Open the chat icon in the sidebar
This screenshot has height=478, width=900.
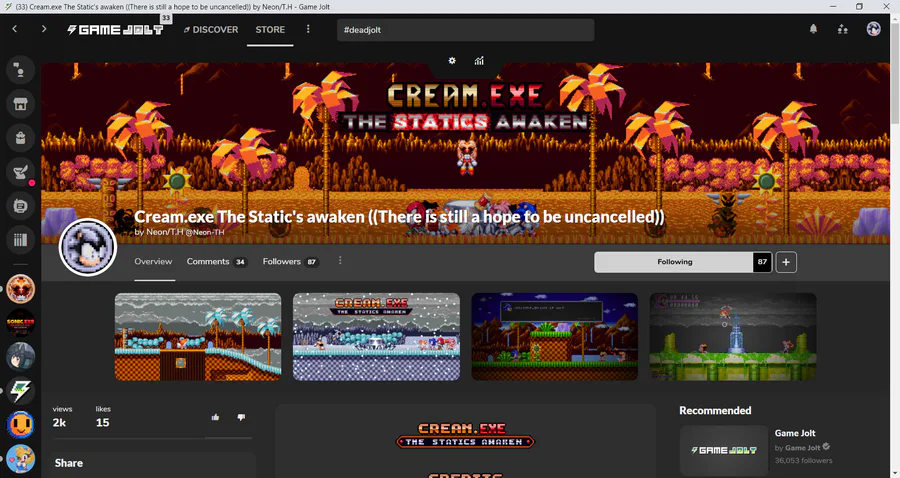click(20, 70)
